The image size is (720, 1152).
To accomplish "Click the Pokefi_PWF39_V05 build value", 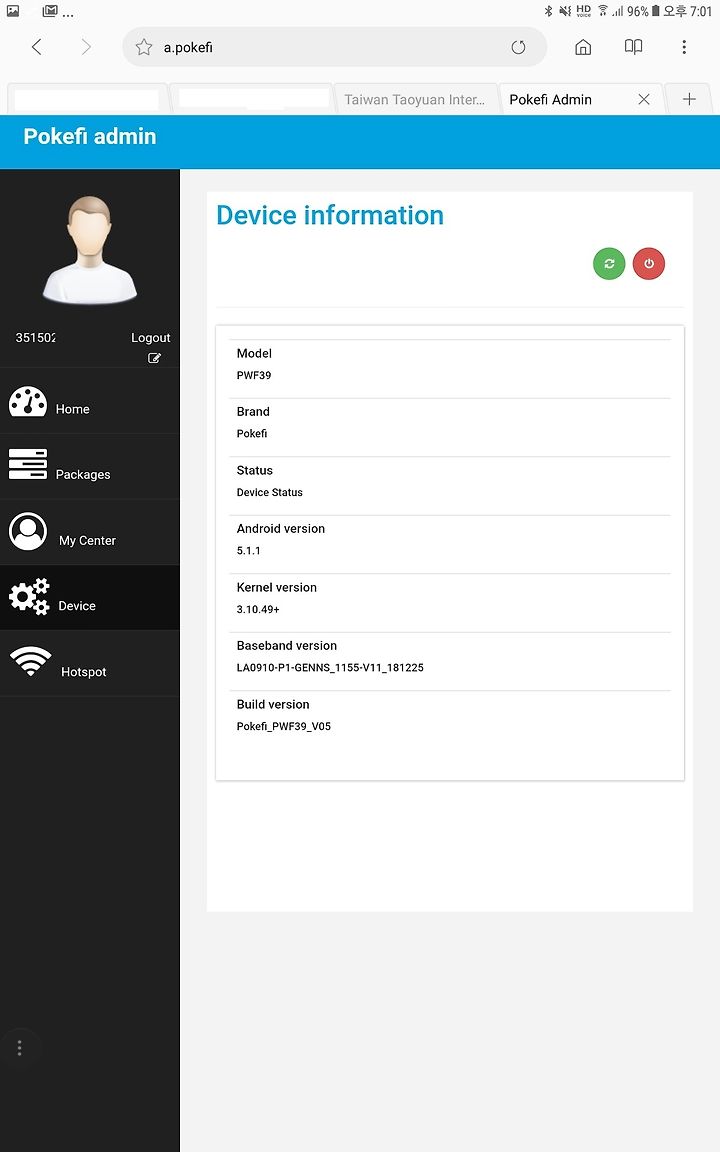I will coord(284,726).
